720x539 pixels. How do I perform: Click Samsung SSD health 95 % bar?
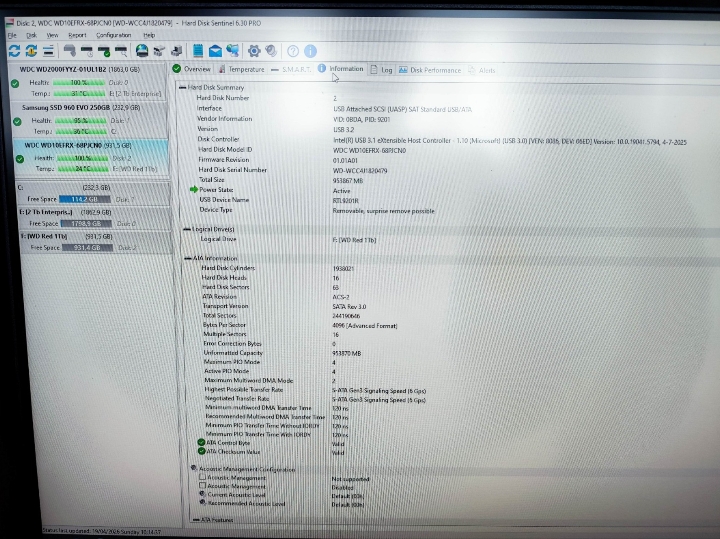(81, 121)
